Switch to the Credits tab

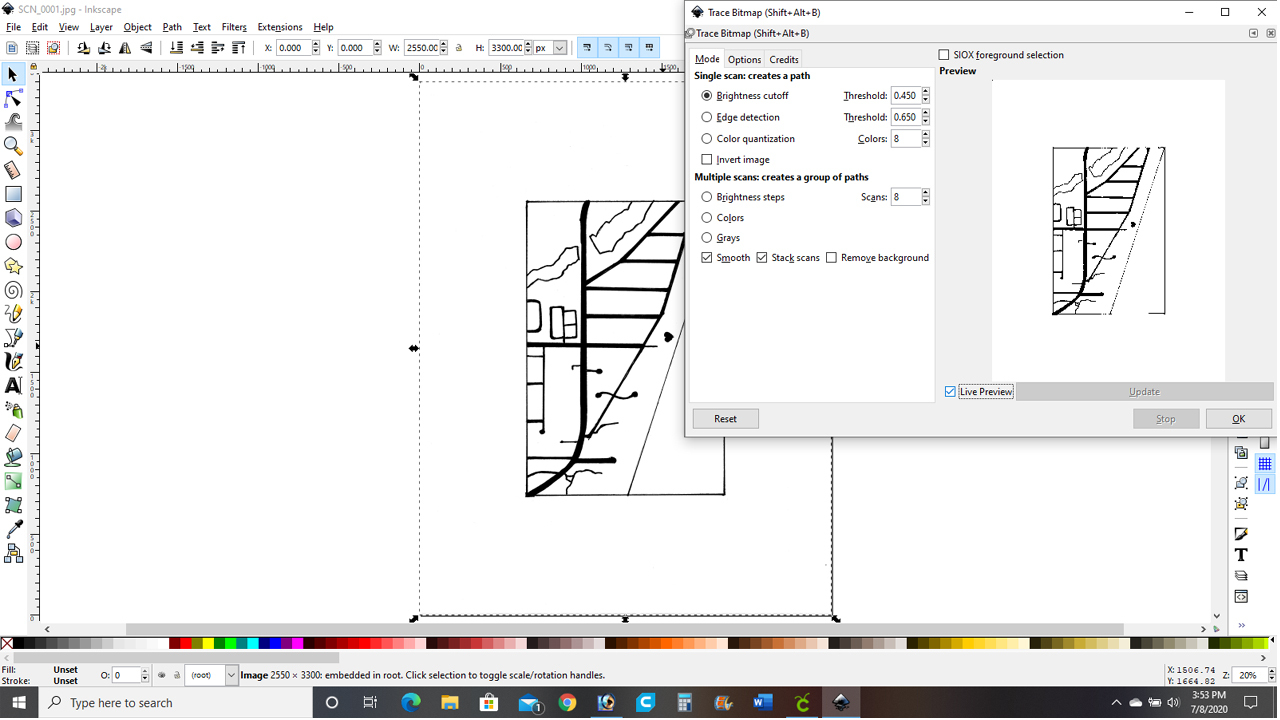(784, 60)
